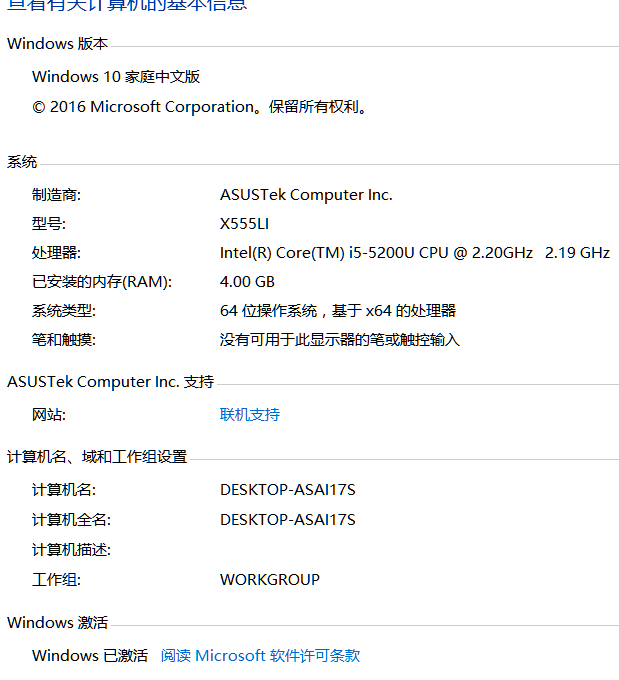The width and height of the screenshot is (619, 680).
Task: Click the 型号: label
Action: click(49, 224)
